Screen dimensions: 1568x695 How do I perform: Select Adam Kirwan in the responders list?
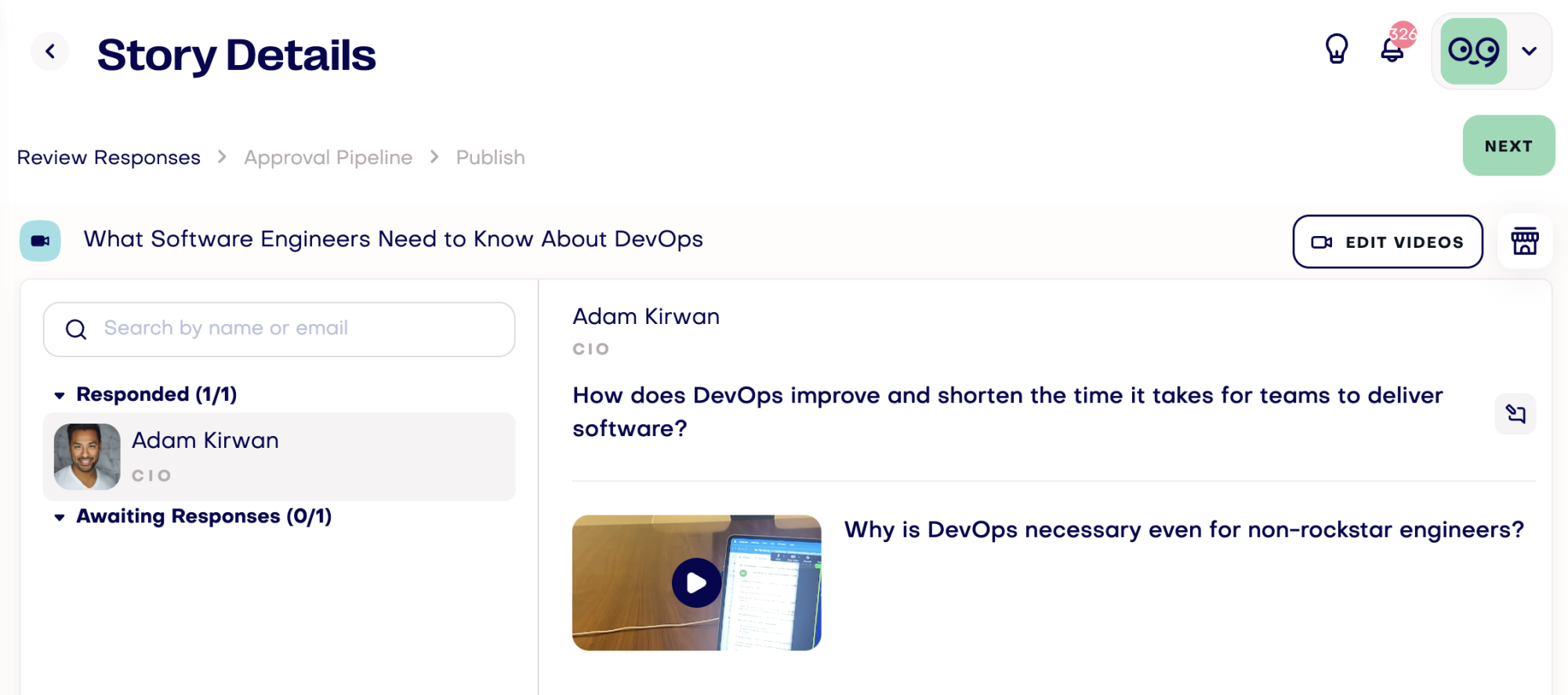tap(279, 457)
